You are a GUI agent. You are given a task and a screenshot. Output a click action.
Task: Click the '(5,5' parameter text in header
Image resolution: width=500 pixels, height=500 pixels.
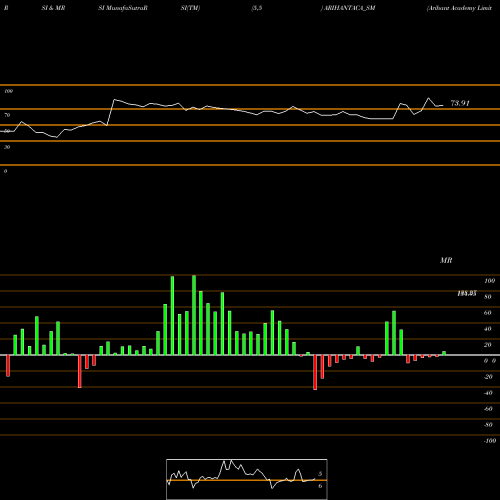(x=257, y=8)
